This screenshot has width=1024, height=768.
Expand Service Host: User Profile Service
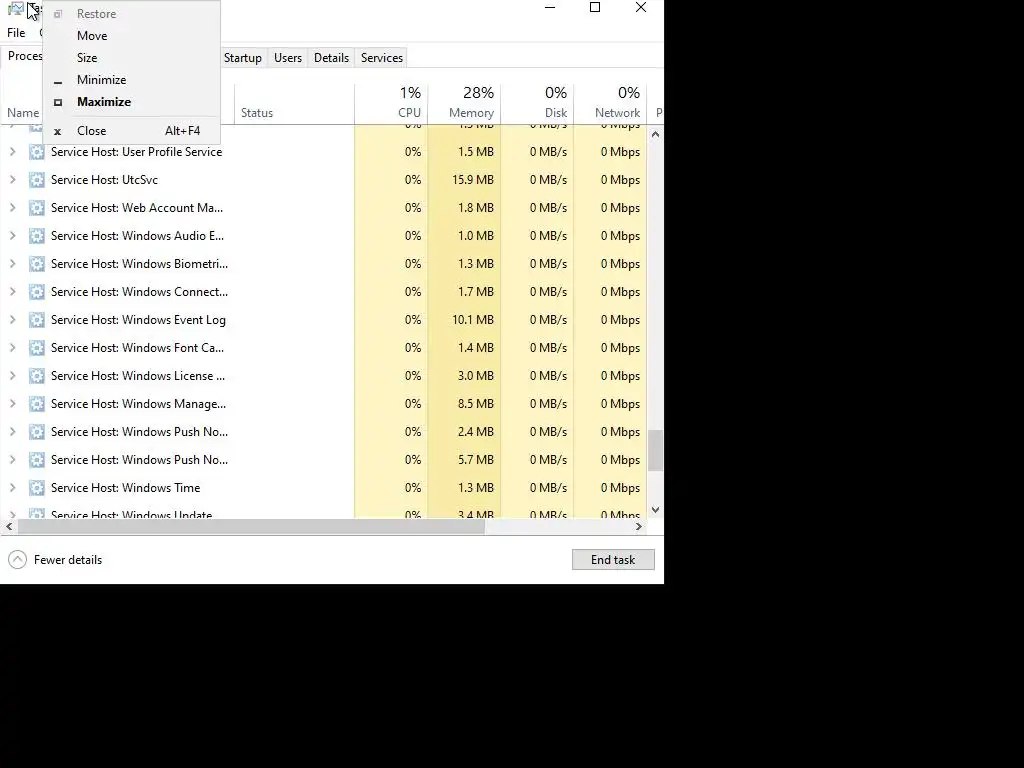[12, 152]
